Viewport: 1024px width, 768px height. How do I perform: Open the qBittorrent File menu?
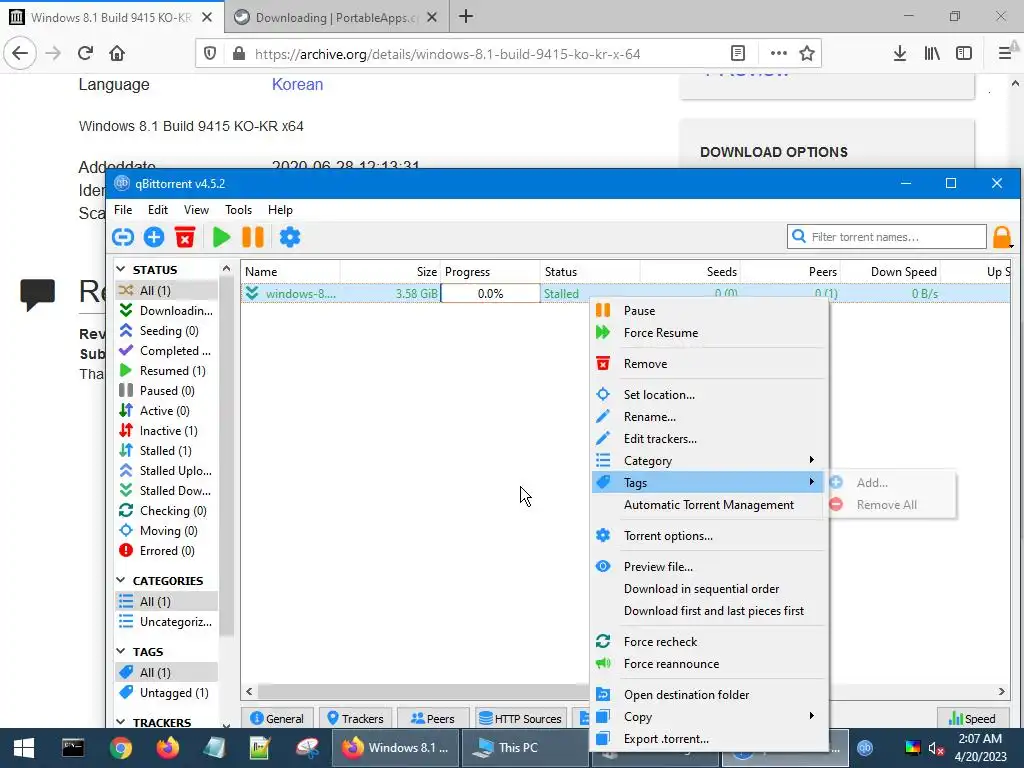click(123, 210)
